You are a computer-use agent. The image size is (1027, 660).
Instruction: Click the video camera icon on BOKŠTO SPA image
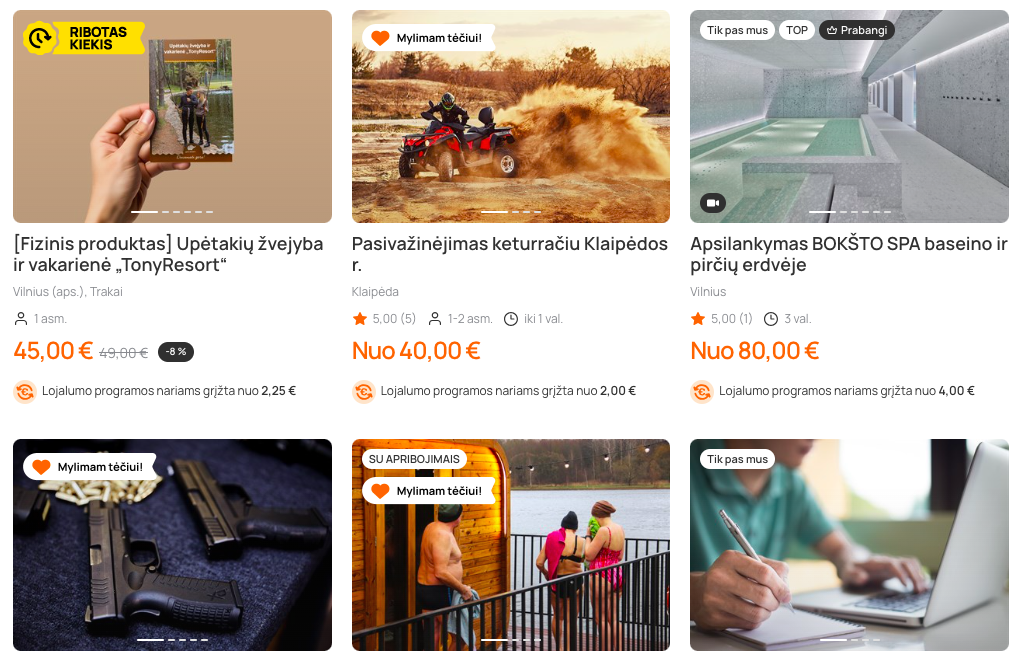click(x=713, y=203)
